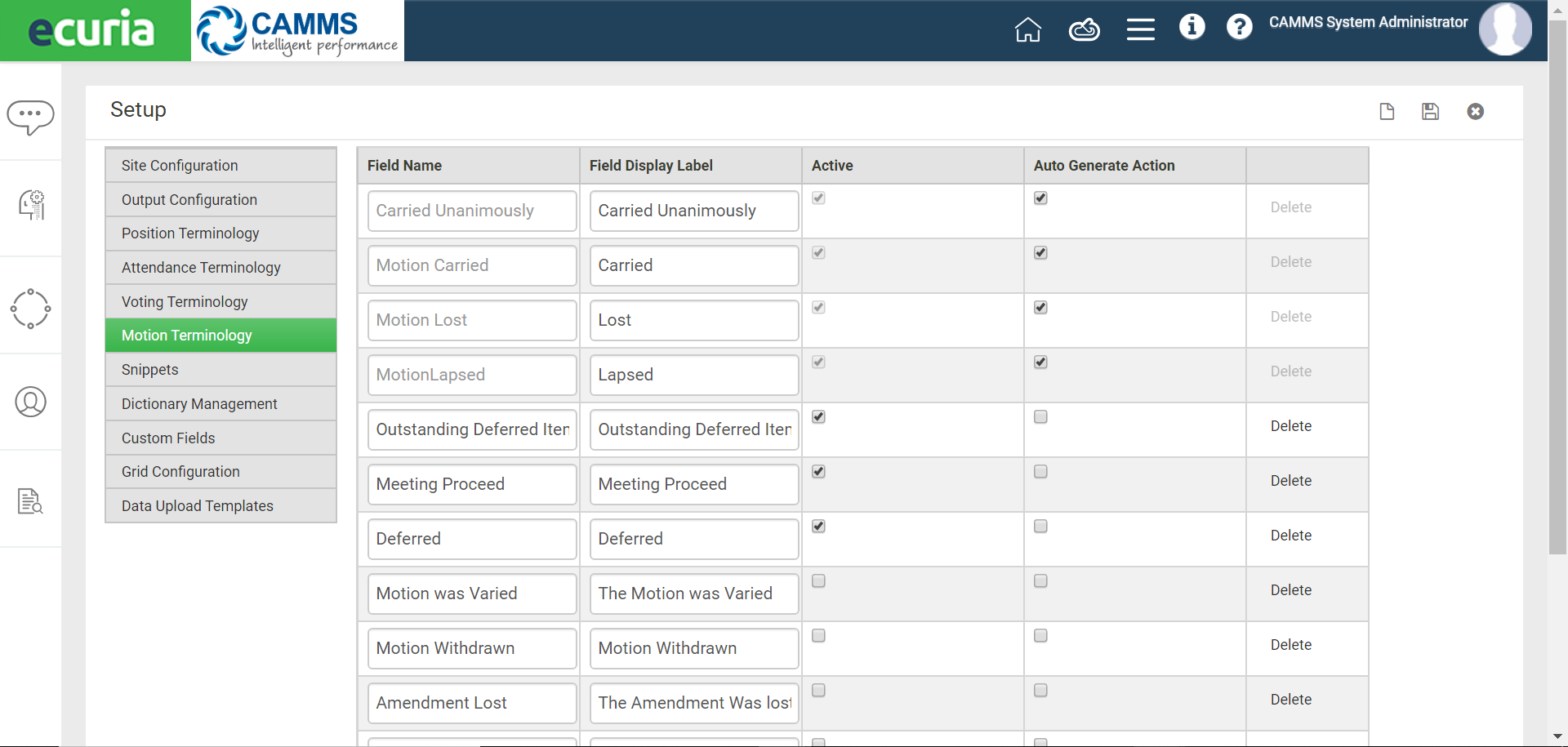Delete the Deferred row
Screen dimensions: 1568x747
tap(1290, 536)
